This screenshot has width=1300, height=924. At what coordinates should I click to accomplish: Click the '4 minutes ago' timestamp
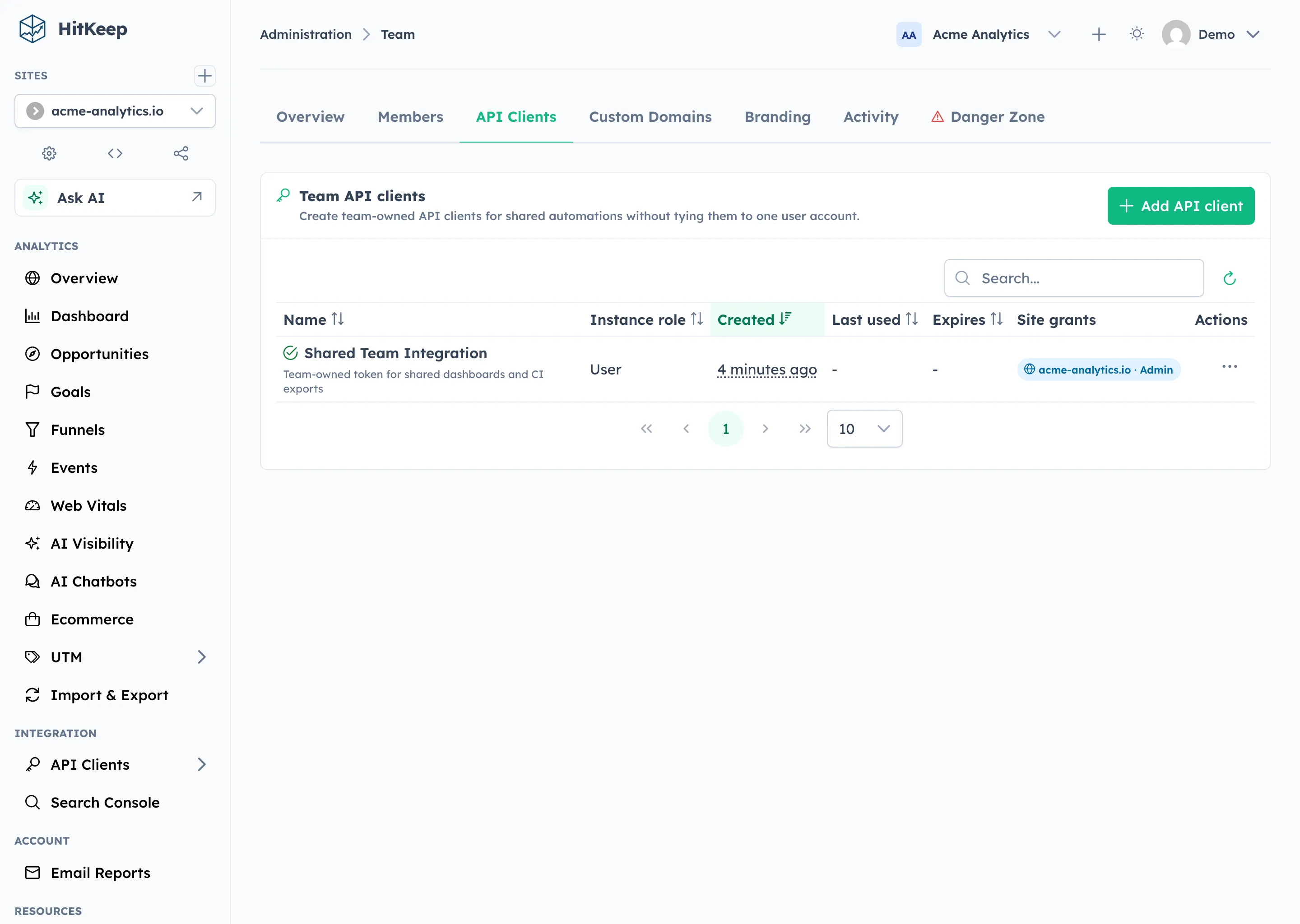coord(766,370)
